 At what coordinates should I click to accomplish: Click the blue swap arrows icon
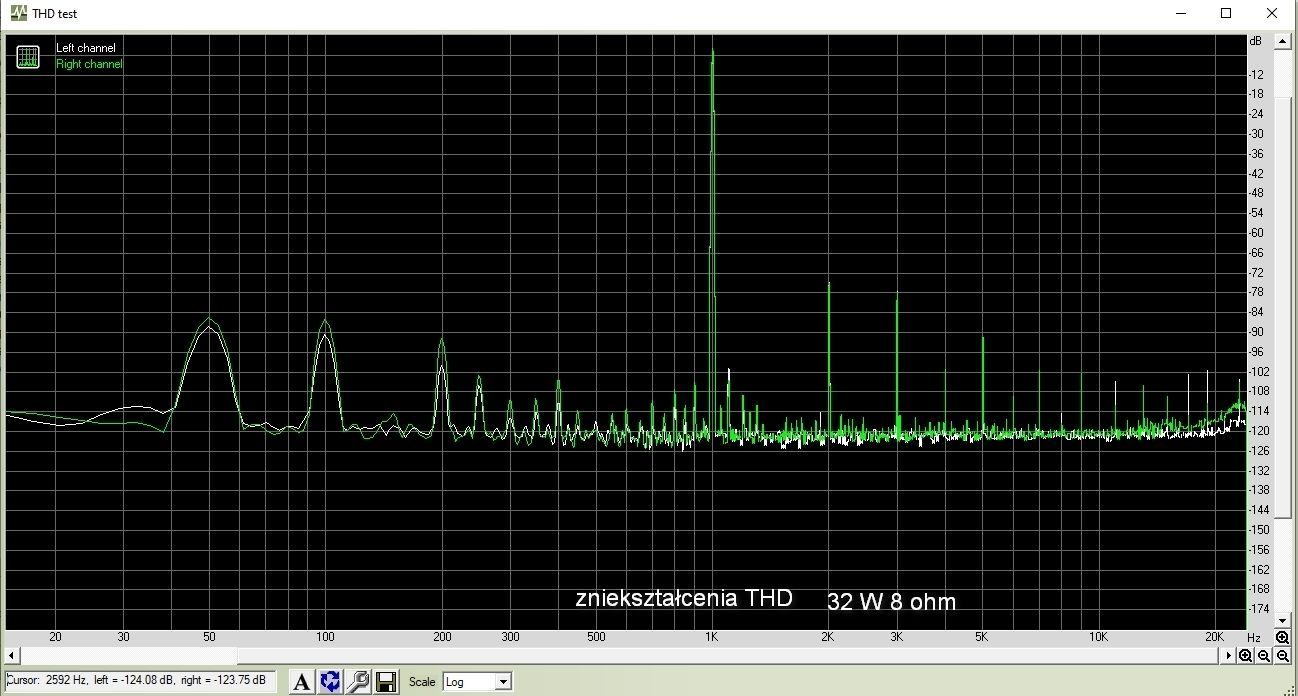(x=330, y=682)
